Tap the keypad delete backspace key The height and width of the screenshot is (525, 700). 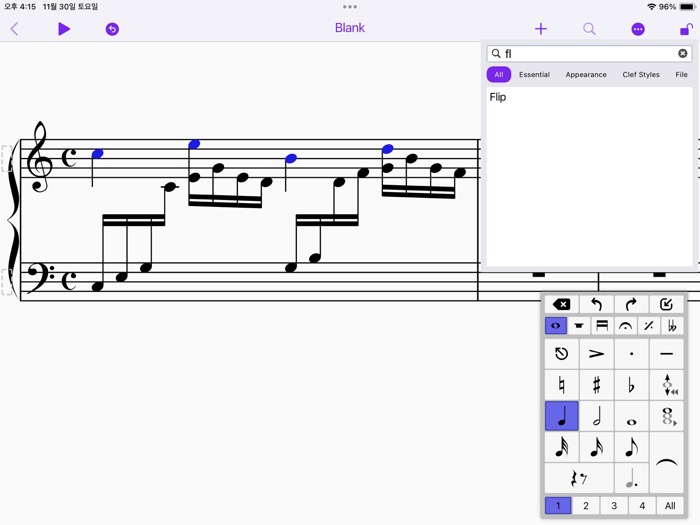[x=562, y=304]
